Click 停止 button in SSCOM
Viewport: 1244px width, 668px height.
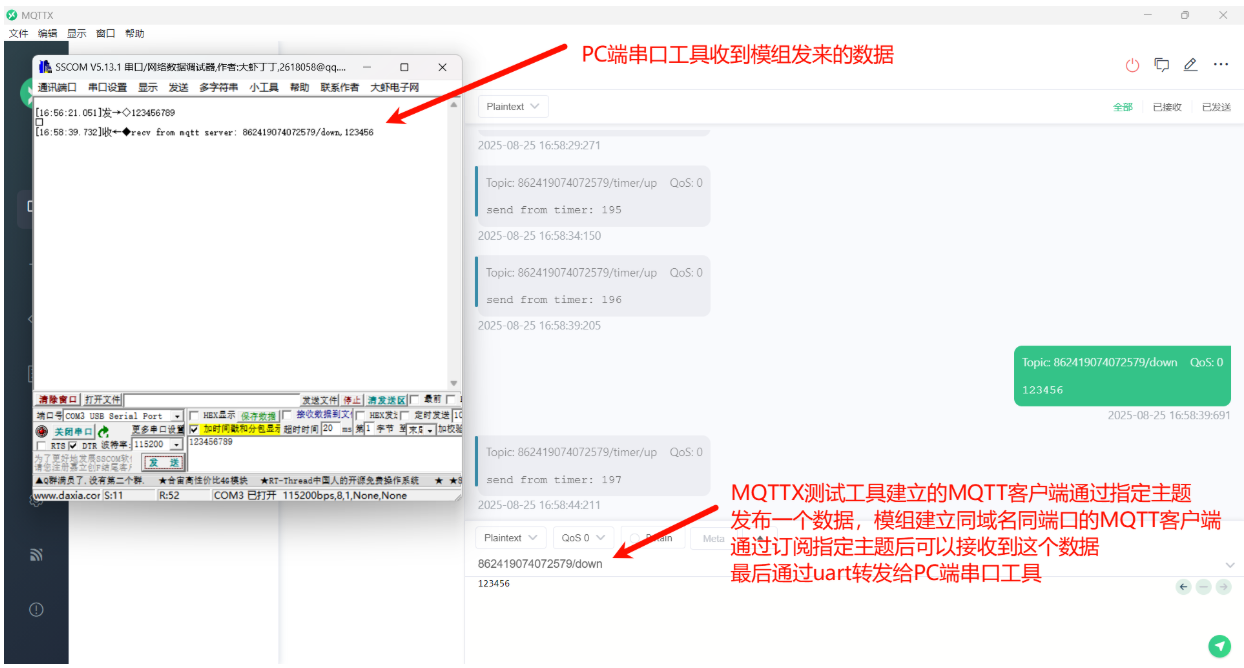click(x=353, y=400)
